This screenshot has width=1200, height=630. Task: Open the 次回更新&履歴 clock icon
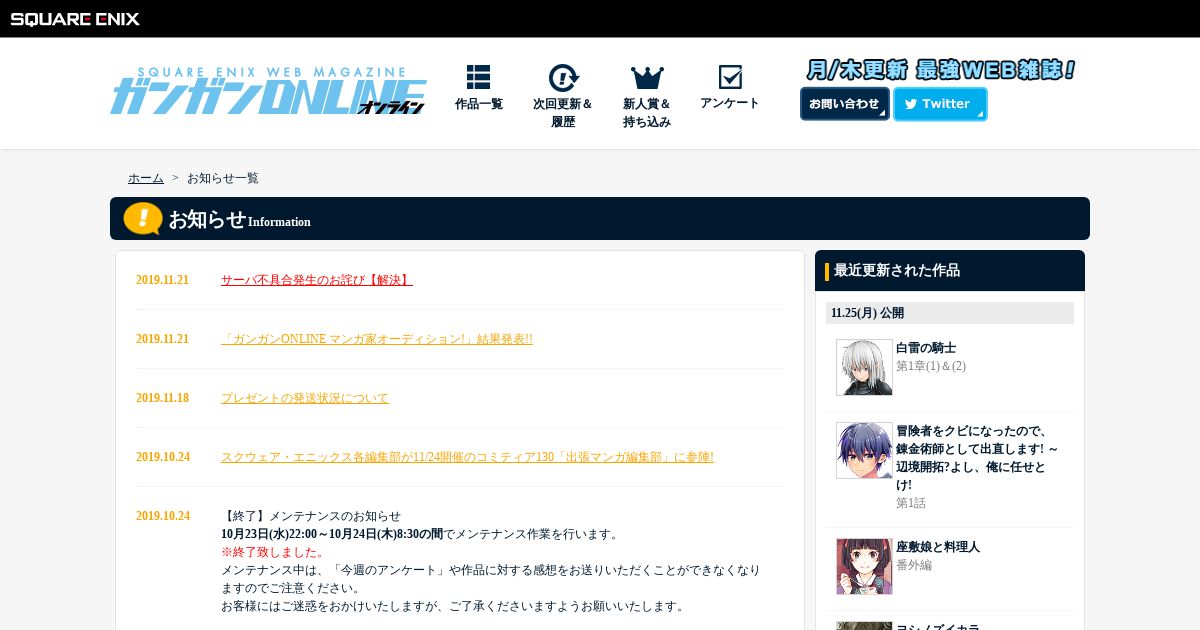(563, 78)
